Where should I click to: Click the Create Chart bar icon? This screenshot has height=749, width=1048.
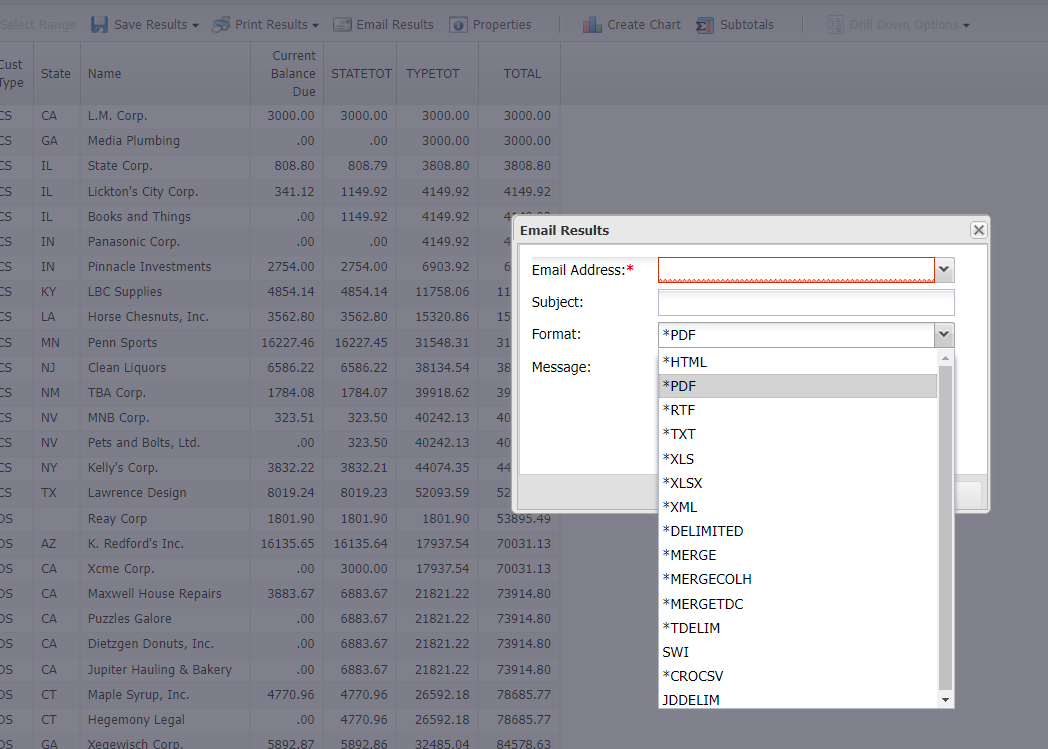(592, 25)
